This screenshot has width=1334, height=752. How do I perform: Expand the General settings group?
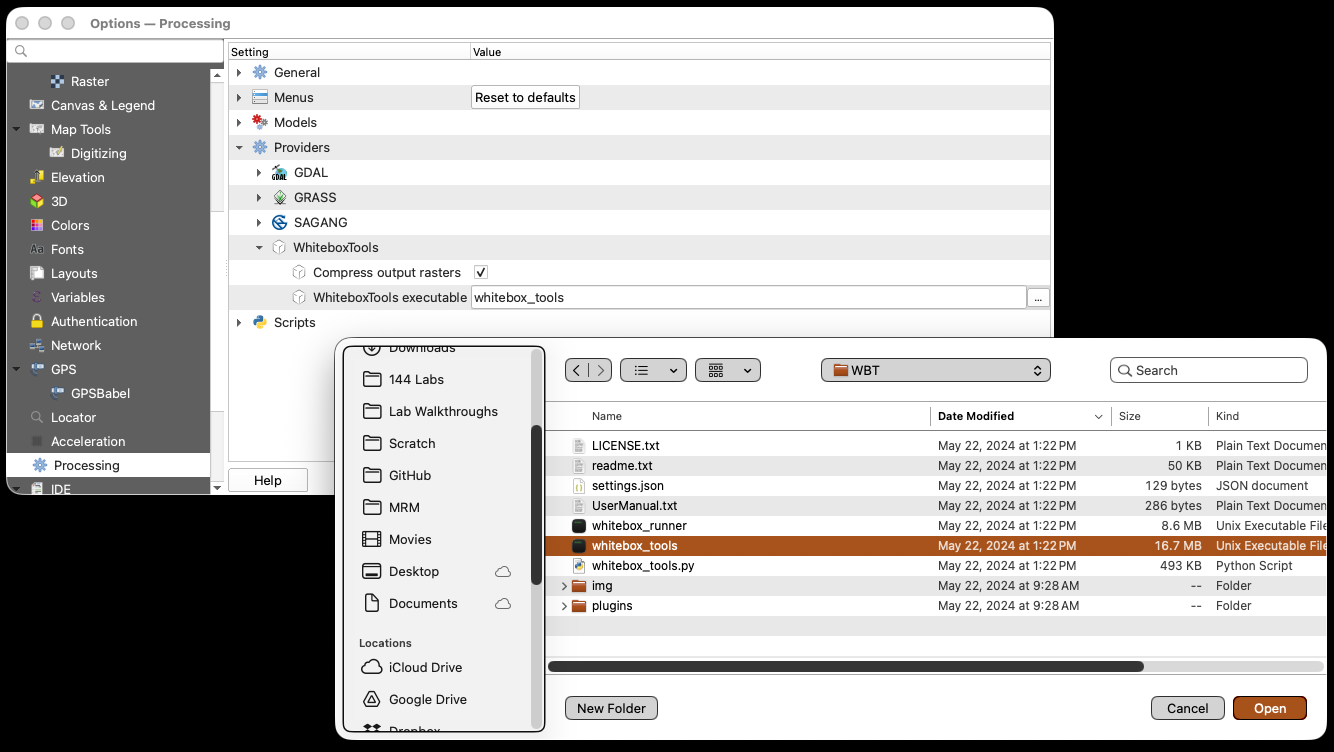pyautogui.click(x=239, y=73)
